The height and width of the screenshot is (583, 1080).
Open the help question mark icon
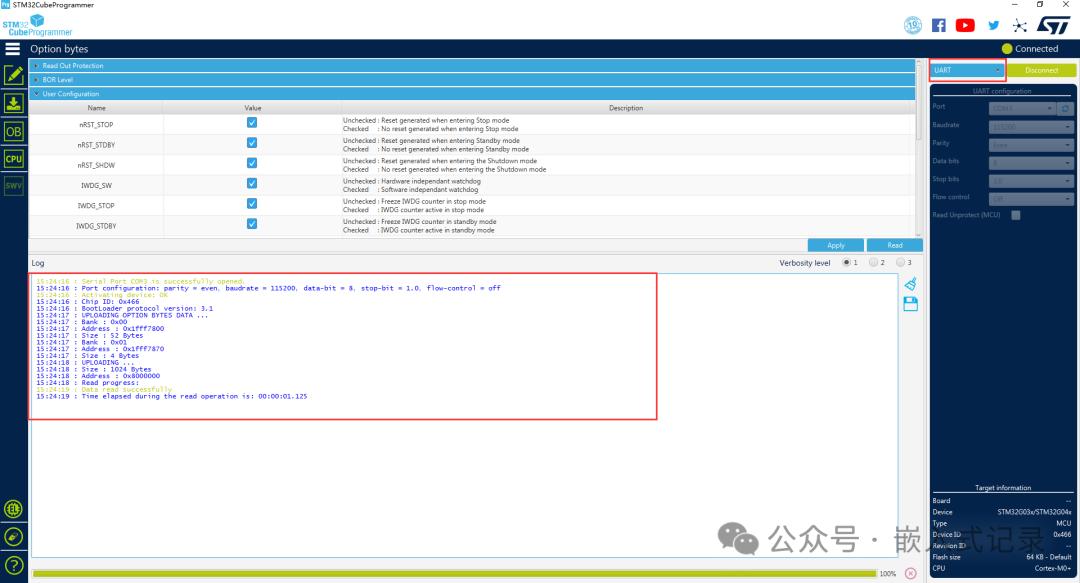click(14, 566)
